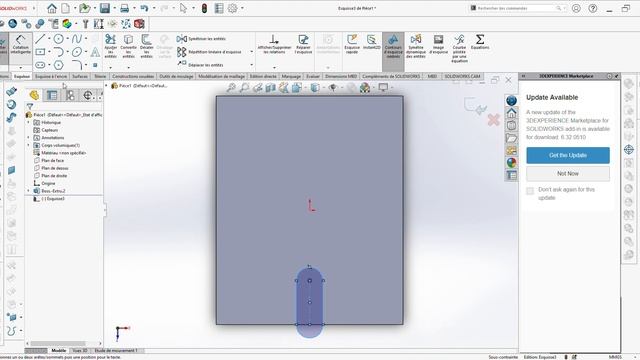Open Déplacer les entités dropdown arrow
Image resolution: width=640 pixels, height=360 pixels.
click(251, 65)
